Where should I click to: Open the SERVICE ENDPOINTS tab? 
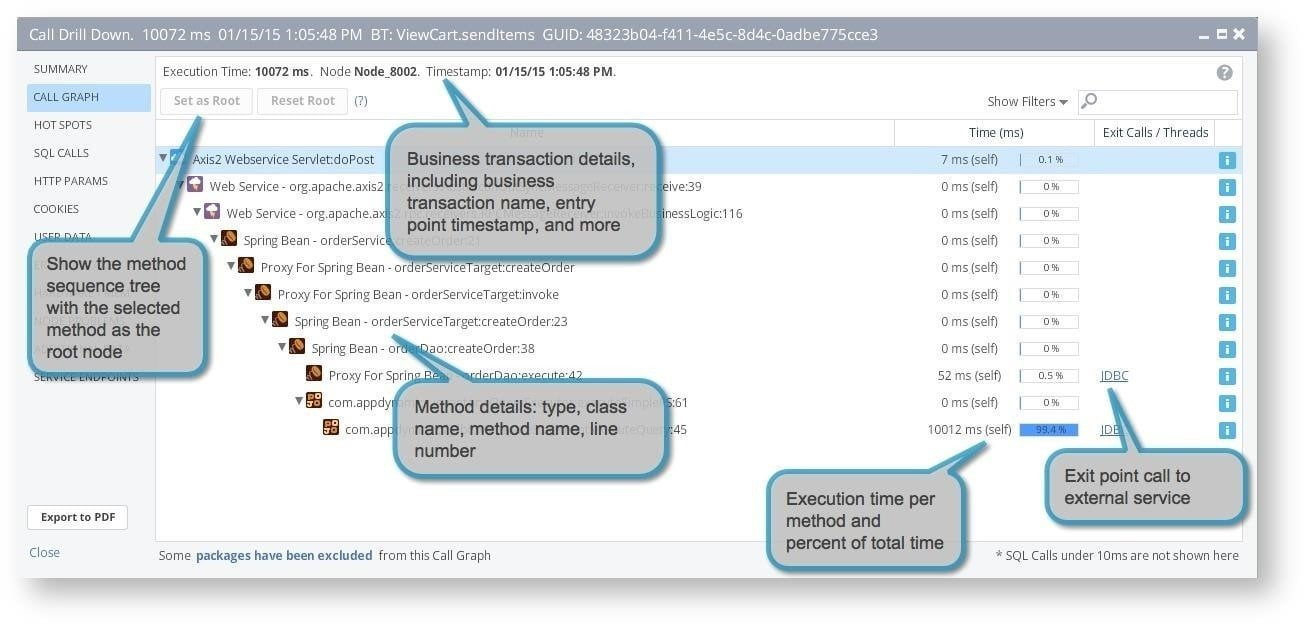[x=86, y=378]
